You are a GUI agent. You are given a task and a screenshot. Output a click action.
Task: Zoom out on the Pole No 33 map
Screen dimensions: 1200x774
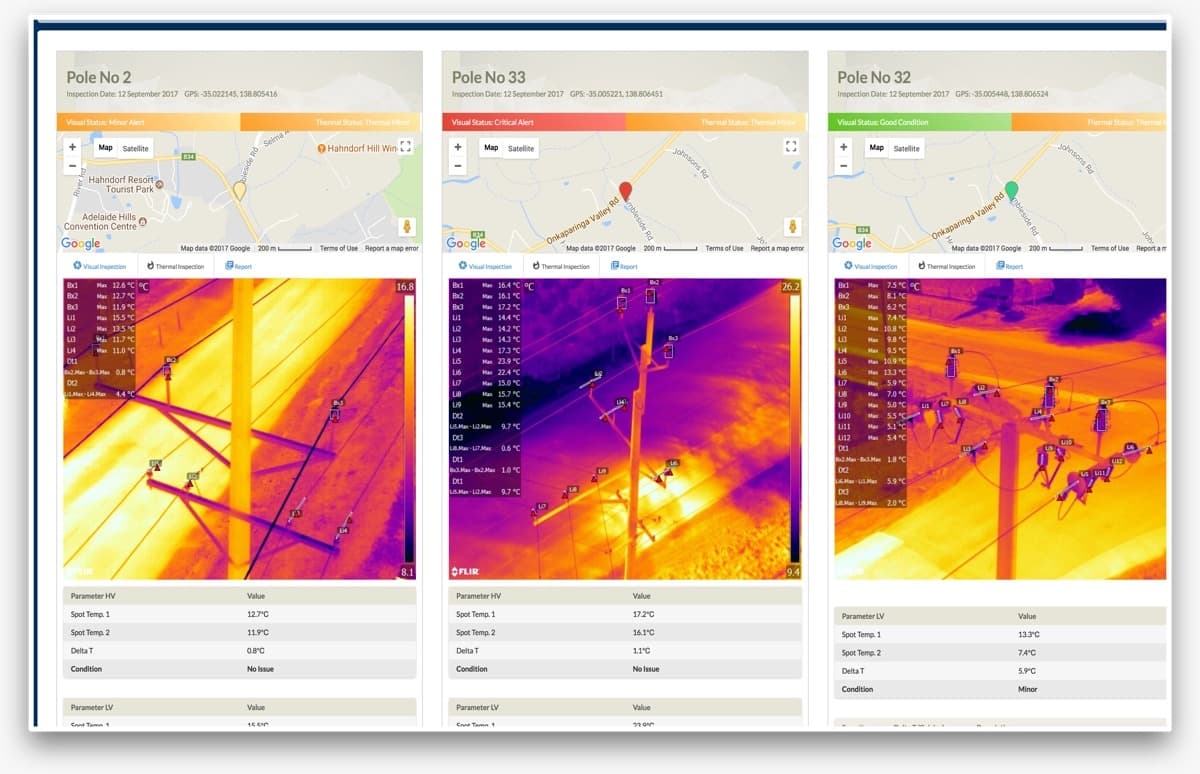click(x=457, y=166)
